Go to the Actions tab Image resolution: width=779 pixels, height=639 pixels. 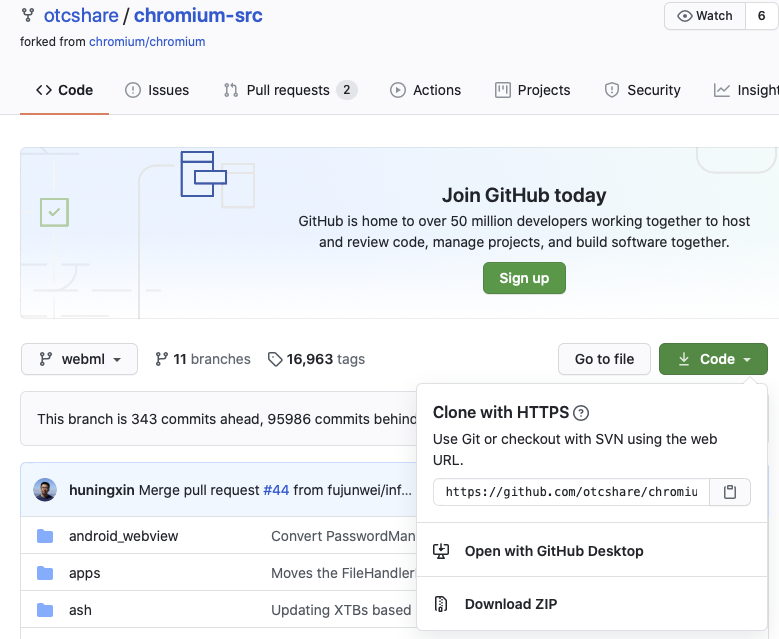coord(426,90)
